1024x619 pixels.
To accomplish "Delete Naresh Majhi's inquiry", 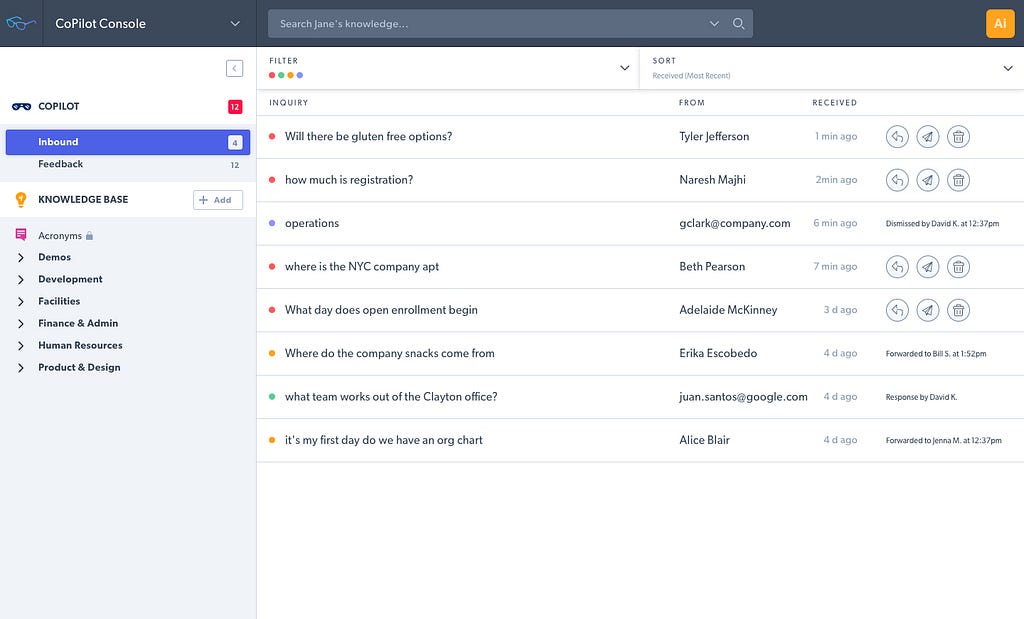I will point(959,180).
